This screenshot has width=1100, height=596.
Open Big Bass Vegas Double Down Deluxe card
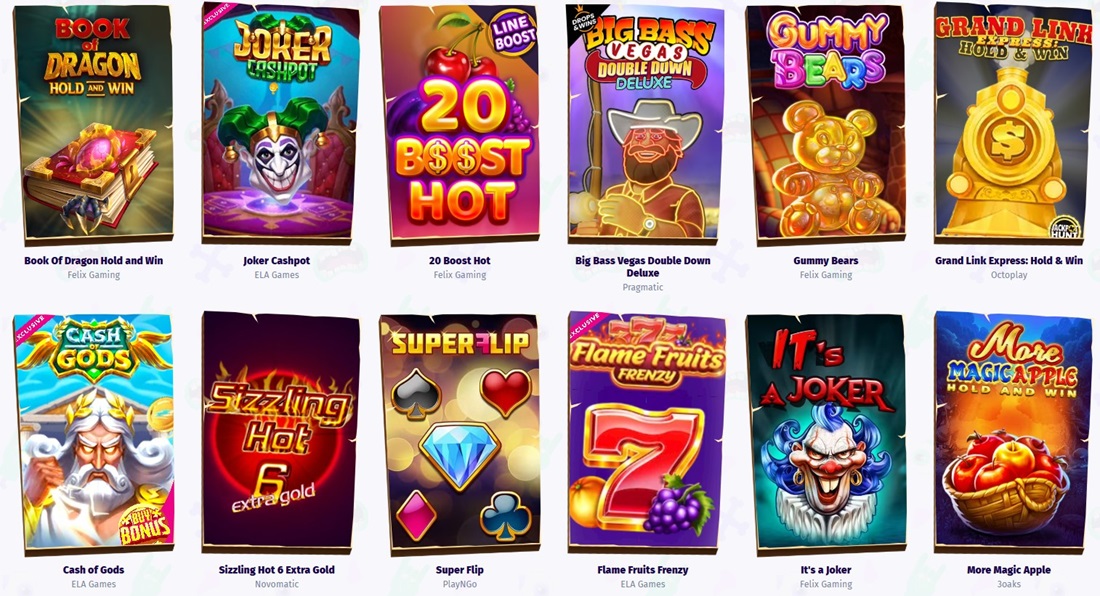pos(643,124)
